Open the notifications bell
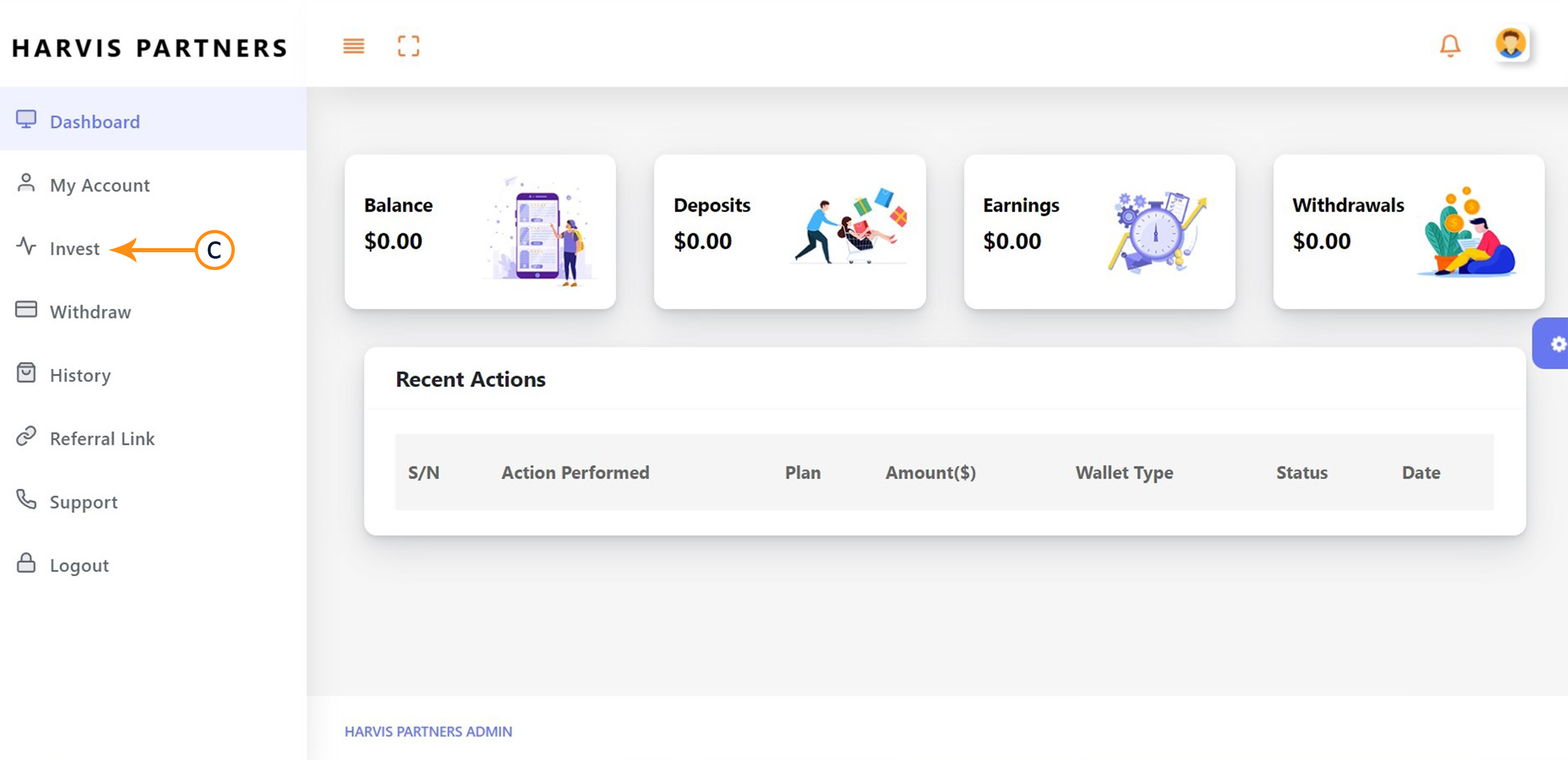The width and height of the screenshot is (1568, 760). pos(1450,46)
